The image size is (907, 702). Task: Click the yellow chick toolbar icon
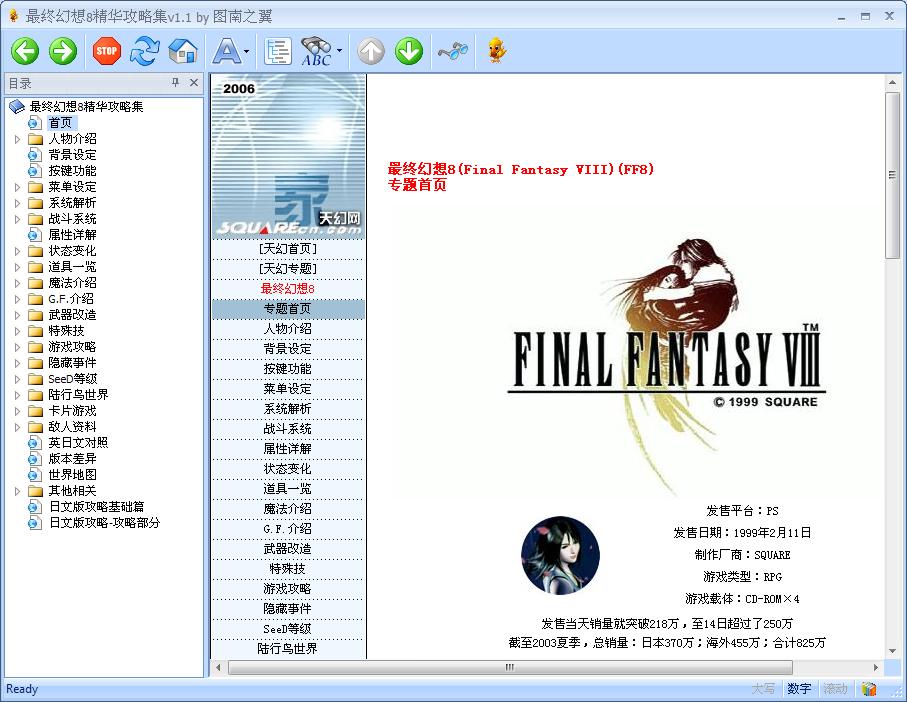(x=496, y=51)
